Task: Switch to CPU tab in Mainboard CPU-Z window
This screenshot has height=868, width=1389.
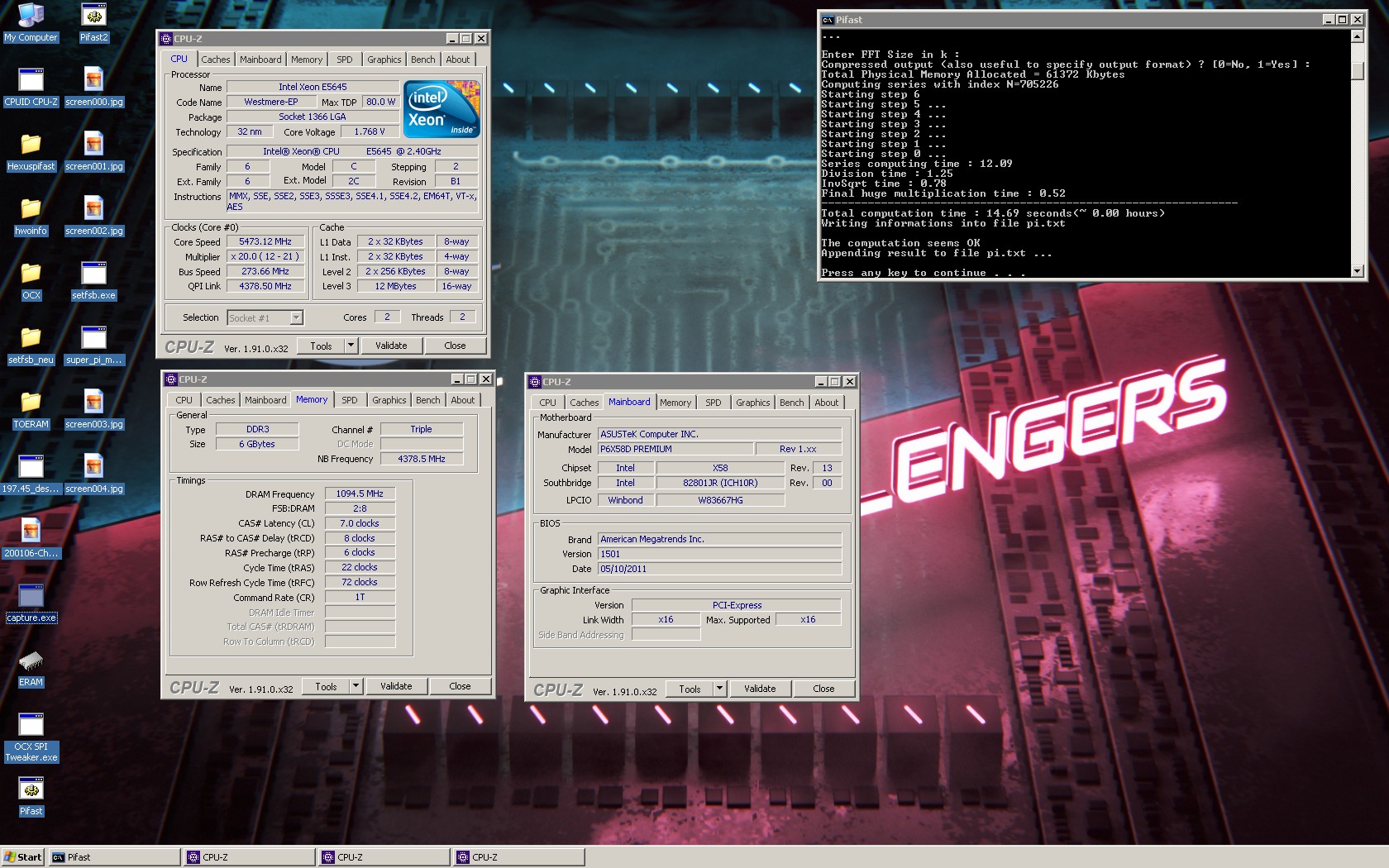Action: [548, 403]
